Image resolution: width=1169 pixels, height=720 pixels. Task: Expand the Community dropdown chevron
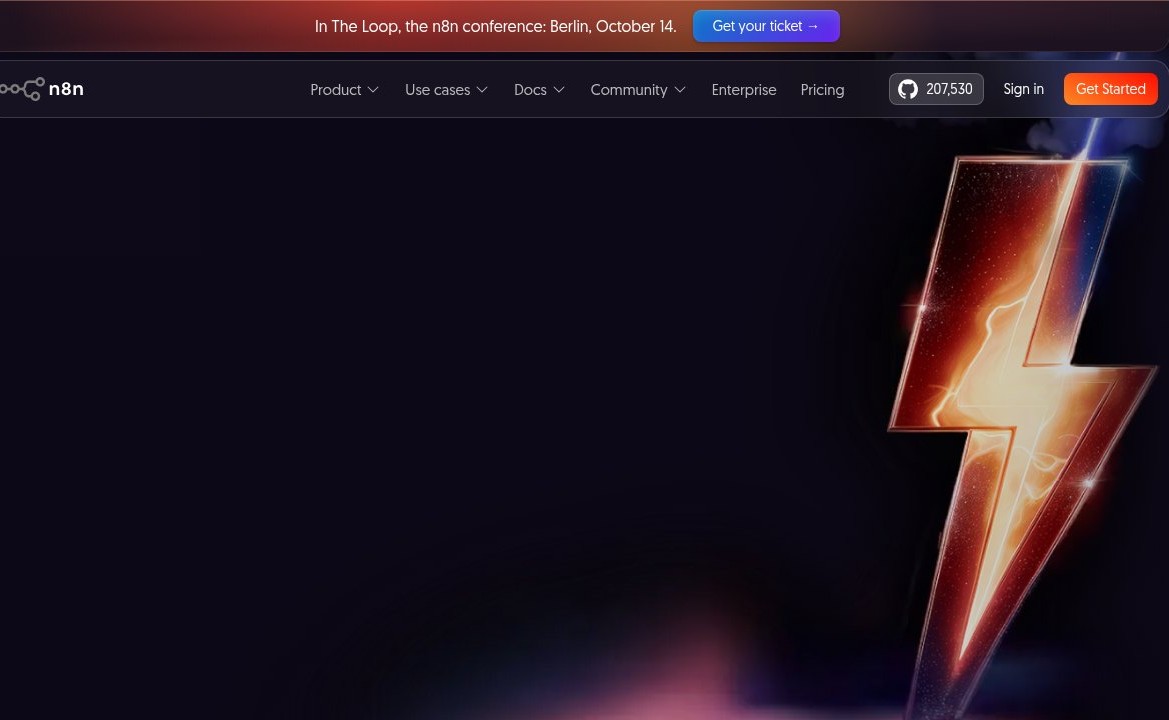point(680,89)
